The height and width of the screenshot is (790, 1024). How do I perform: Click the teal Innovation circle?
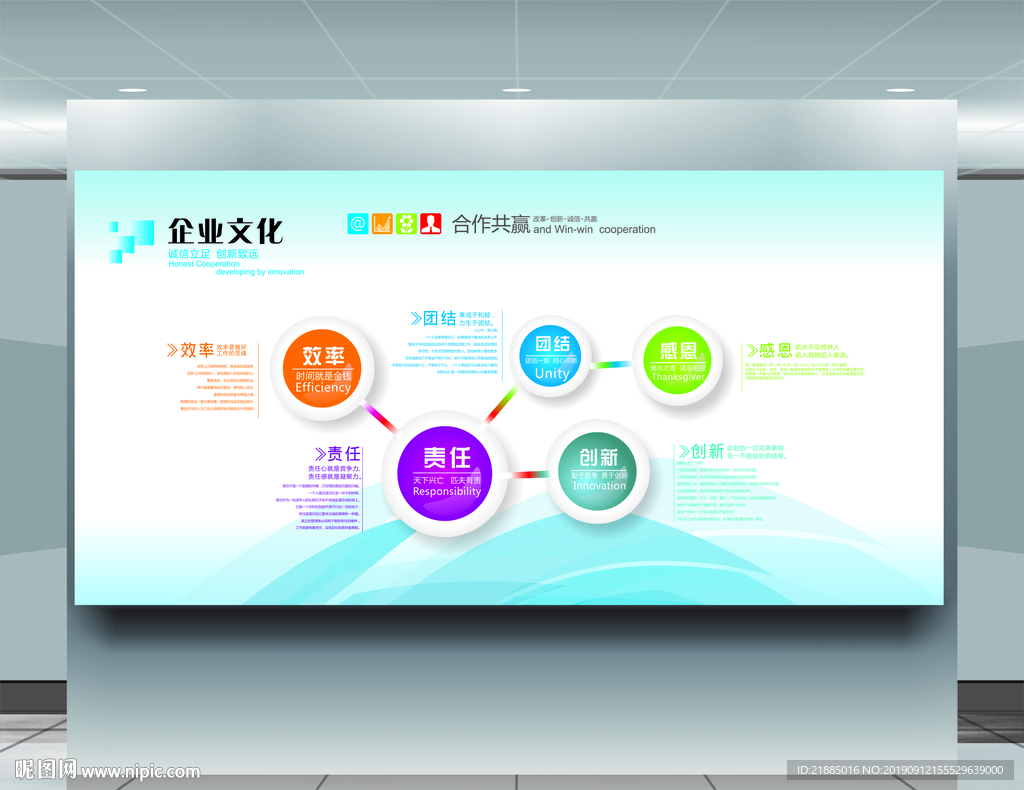click(598, 470)
